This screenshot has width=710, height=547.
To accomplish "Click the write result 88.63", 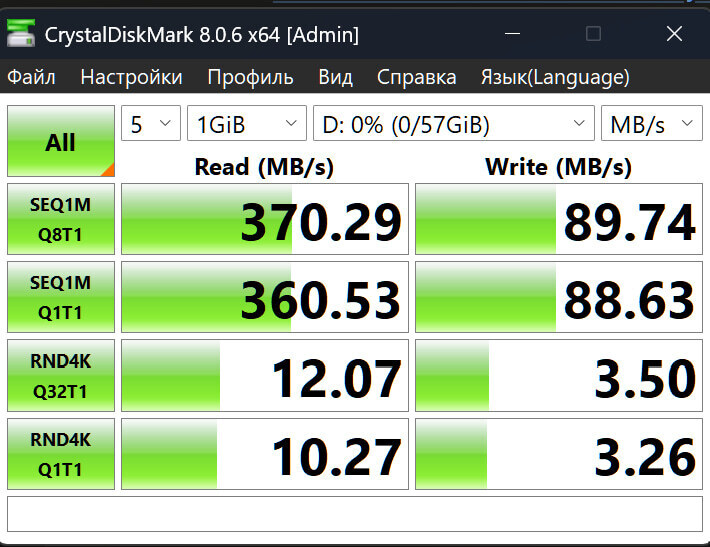I will coord(559,297).
